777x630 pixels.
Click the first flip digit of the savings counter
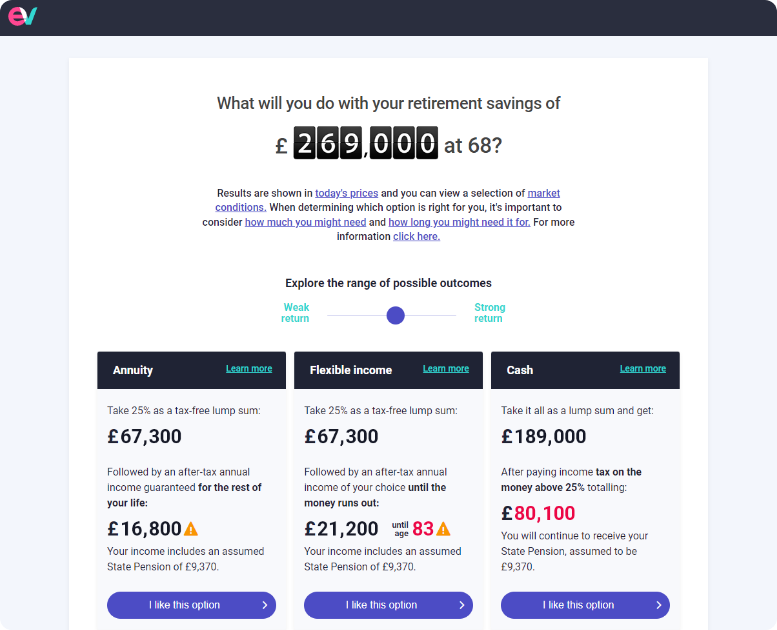pyautogui.click(x=304, y=143)
